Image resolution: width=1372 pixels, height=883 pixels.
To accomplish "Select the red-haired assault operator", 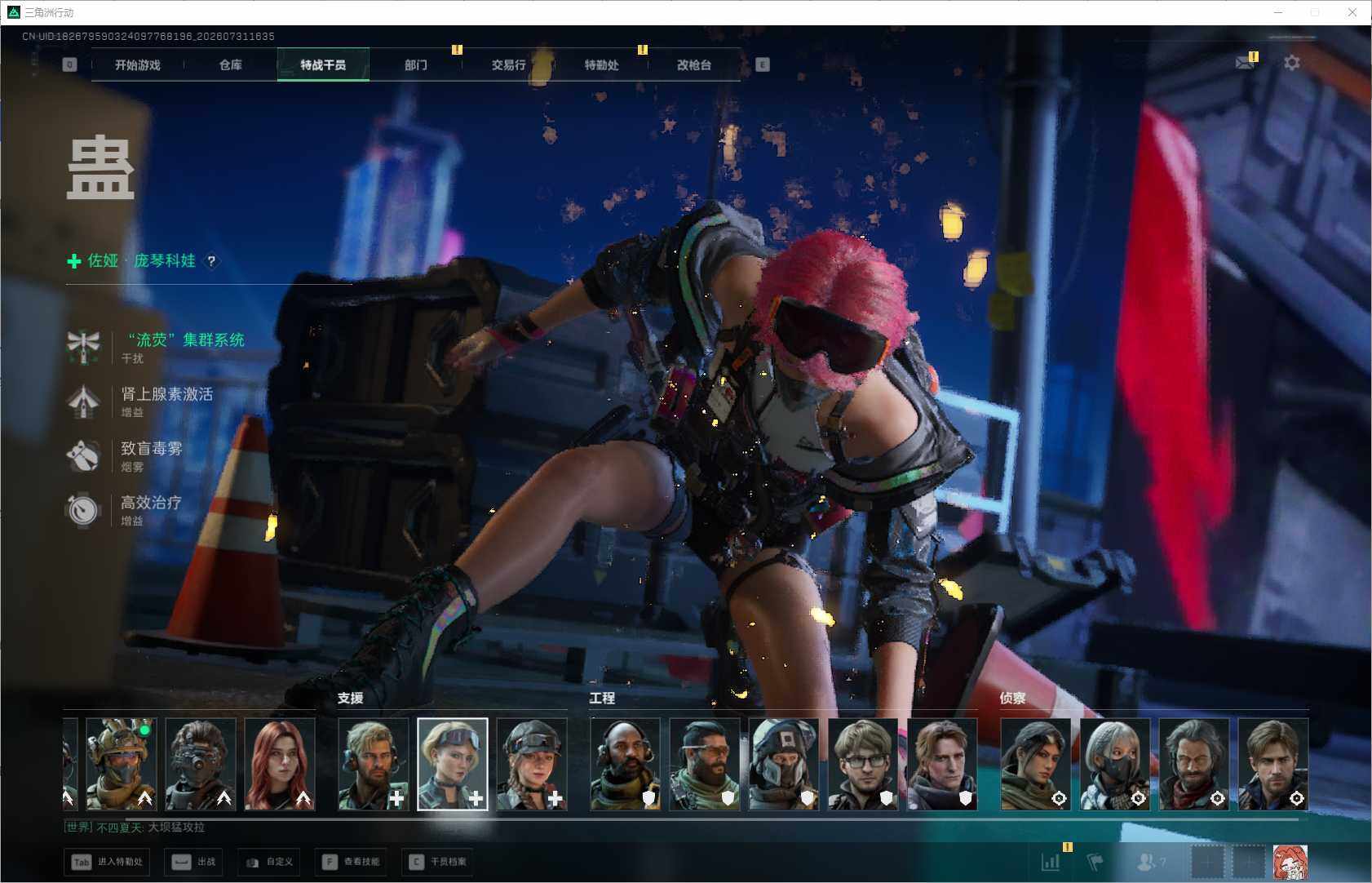I will (x=280, y=765).
